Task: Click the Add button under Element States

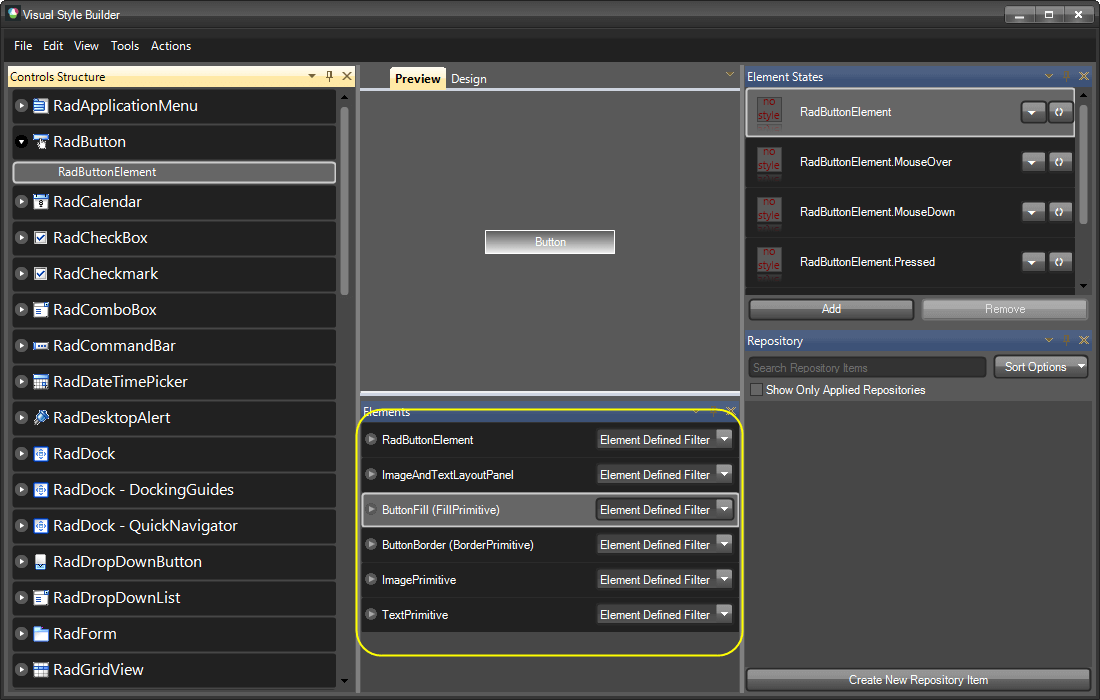Action: click(x=830, y=309)
